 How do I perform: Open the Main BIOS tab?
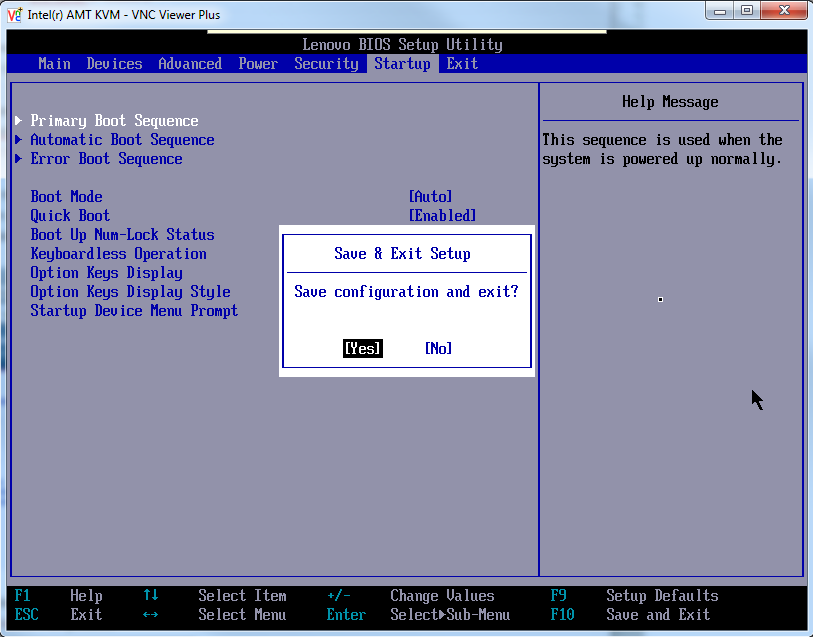[x=54, y=63]
